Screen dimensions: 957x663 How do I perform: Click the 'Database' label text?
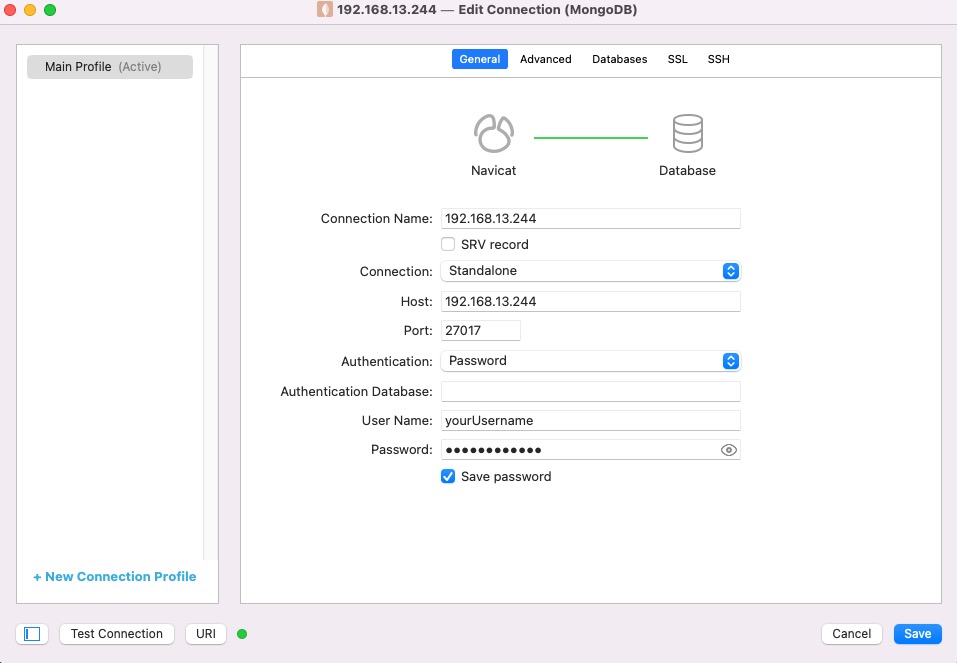point(687,170)
